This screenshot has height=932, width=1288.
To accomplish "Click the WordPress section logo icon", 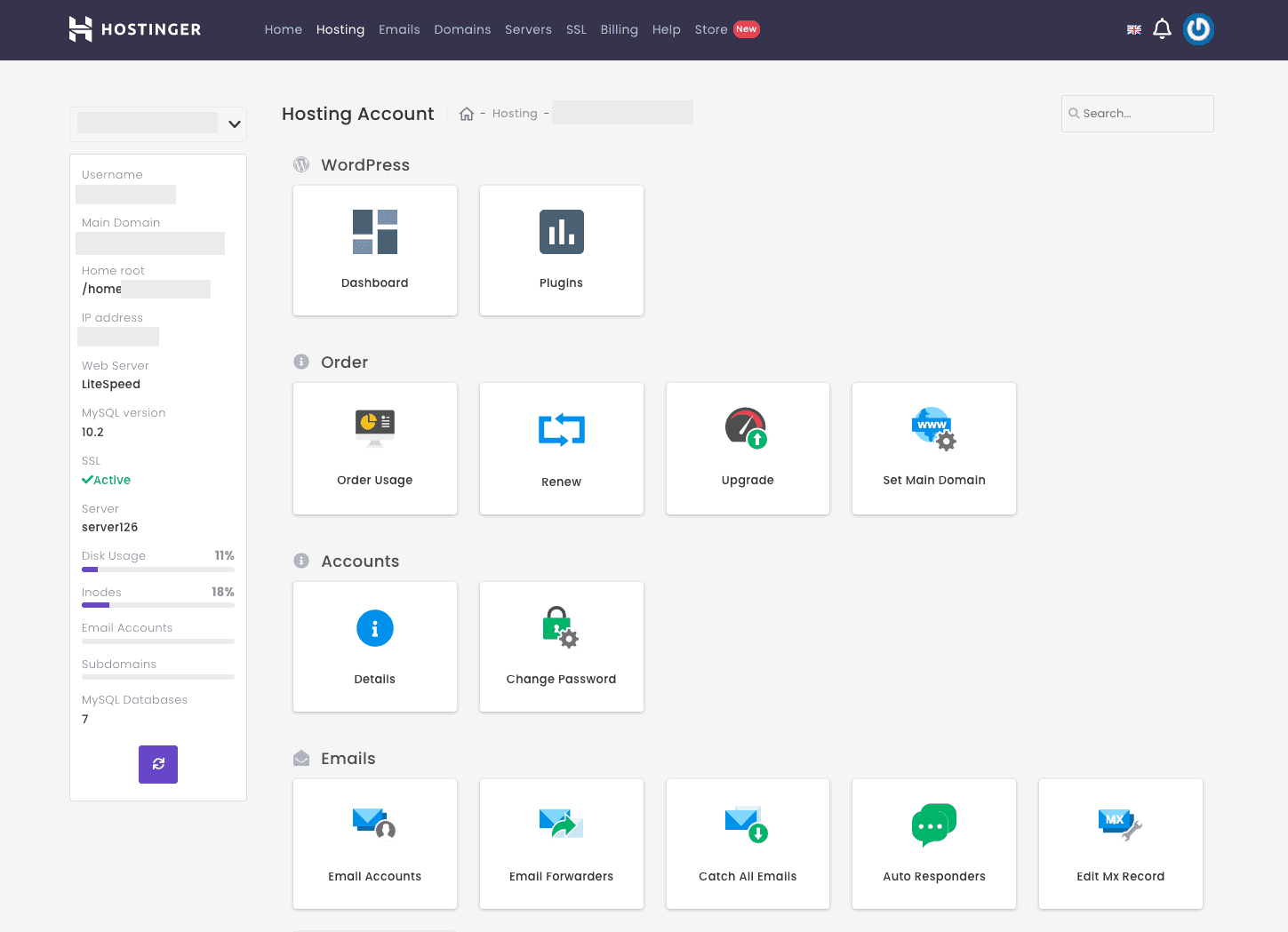I will [301, 164].
